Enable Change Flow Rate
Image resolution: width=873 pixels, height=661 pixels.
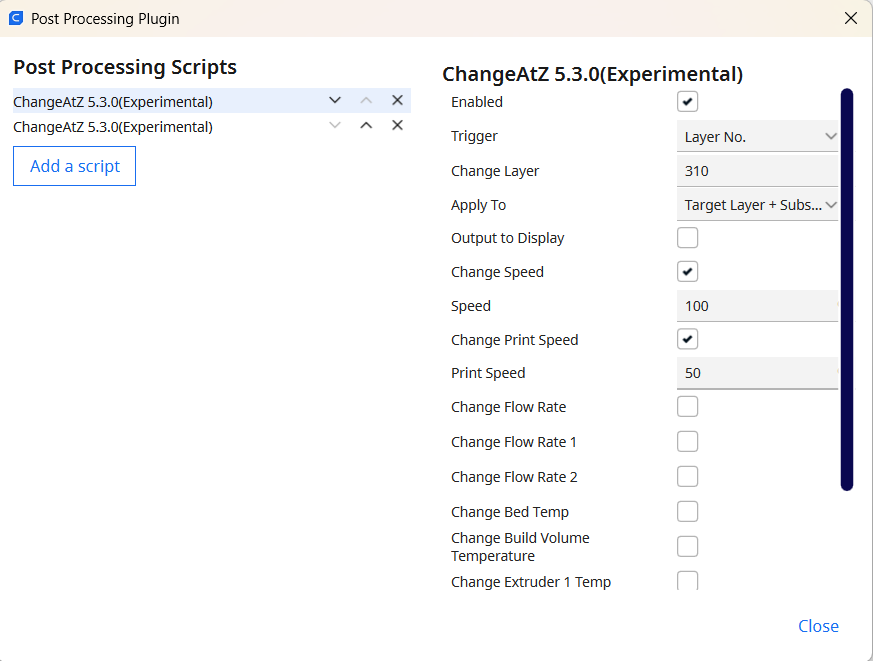[687, 406]
